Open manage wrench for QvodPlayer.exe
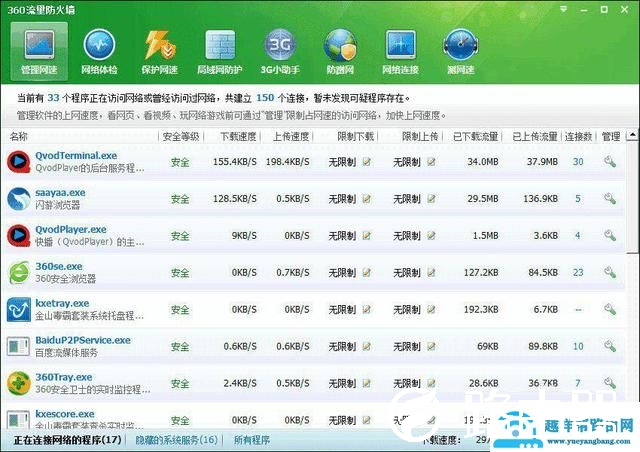 (610, 236)
